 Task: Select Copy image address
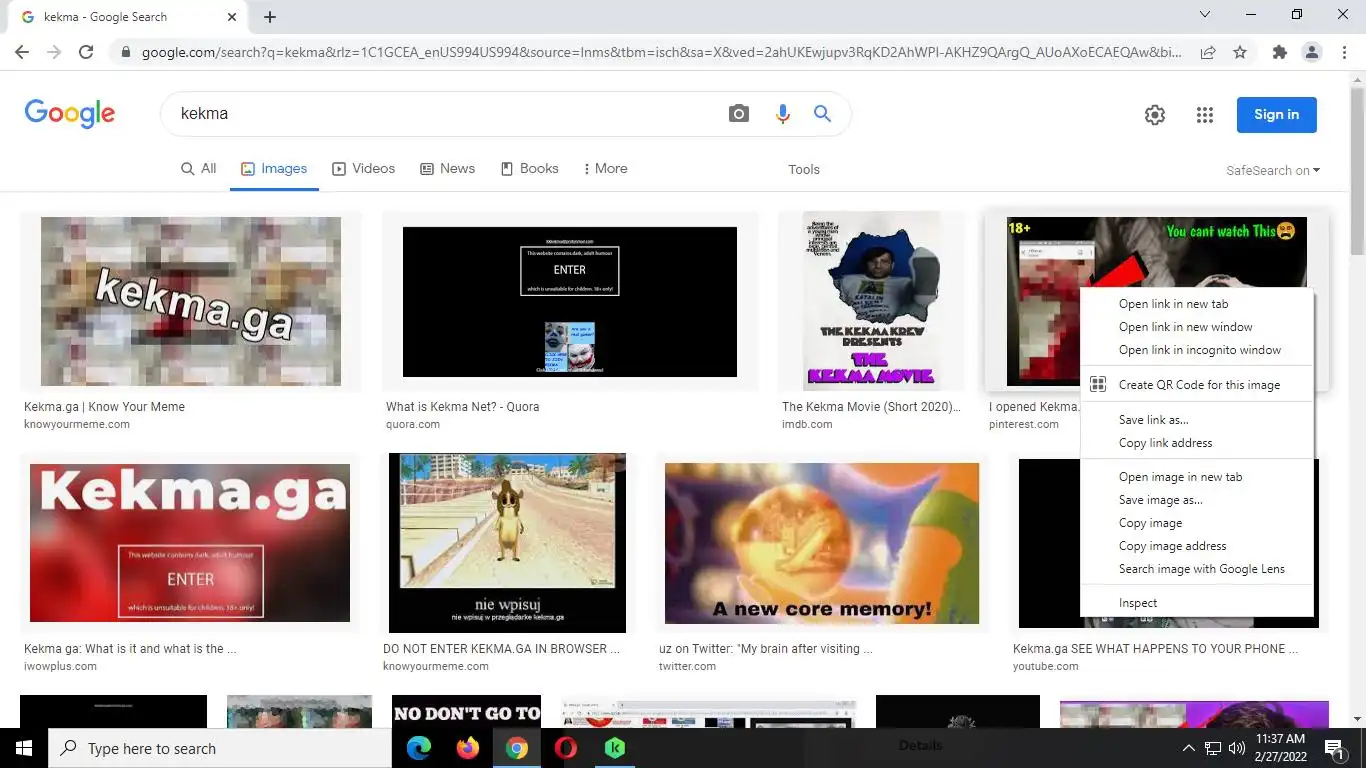coord(1197,546)
